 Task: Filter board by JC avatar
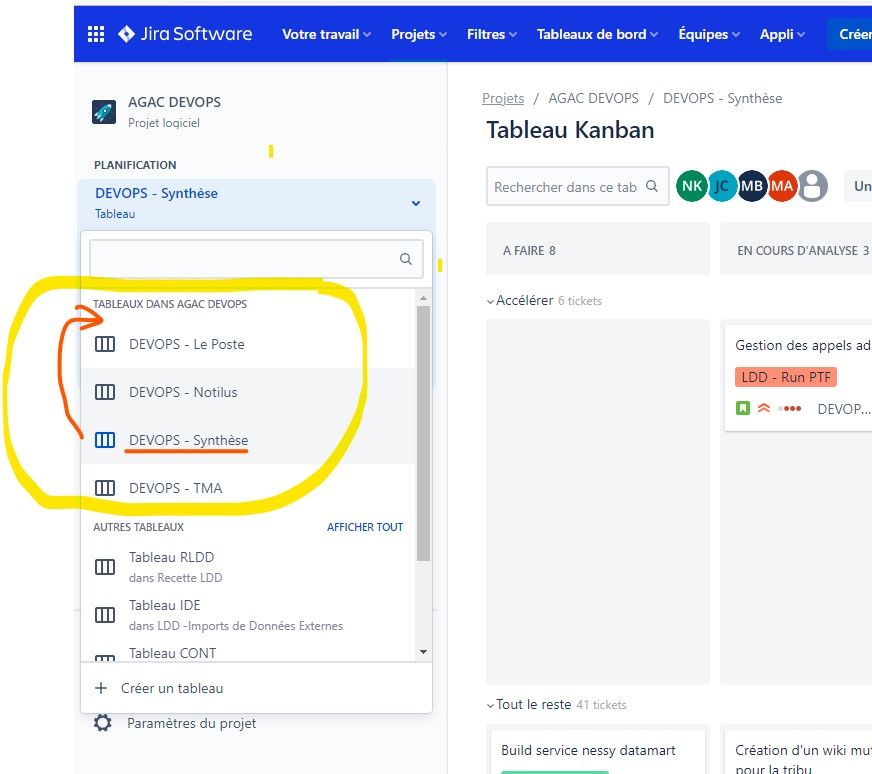coord(722,186)
